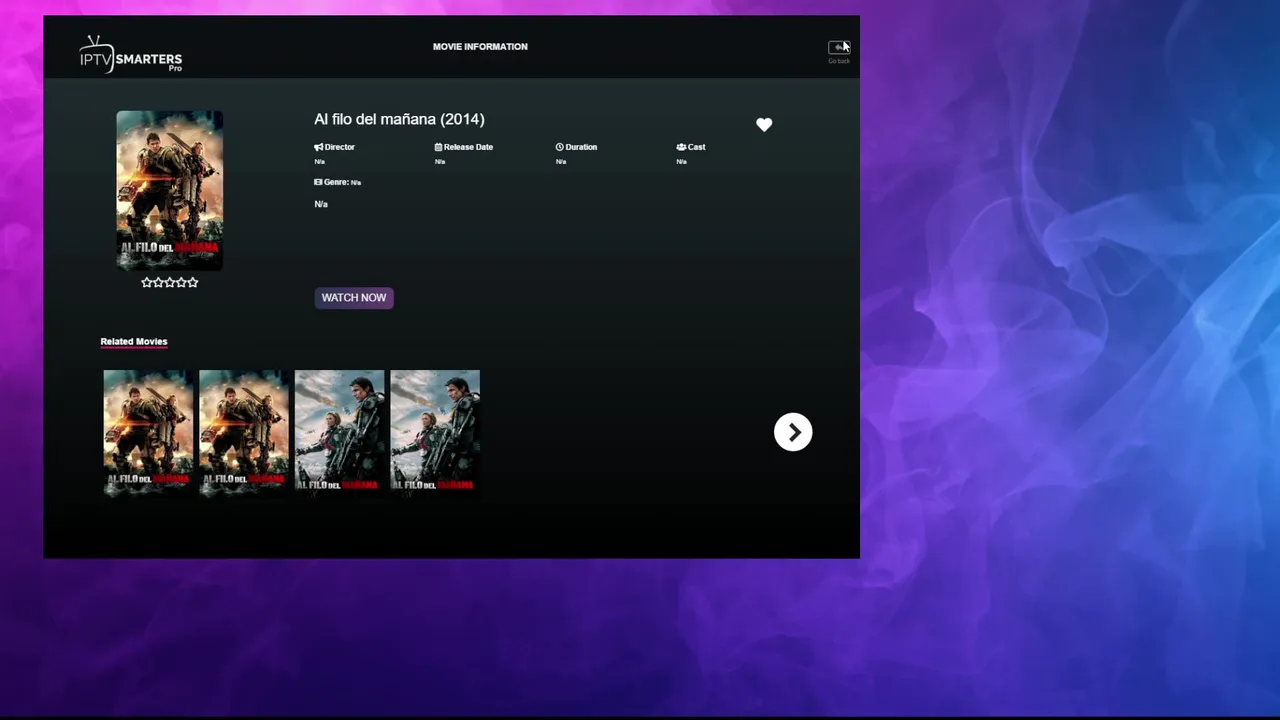Select the first related movie poster

[x=149, y=432]
